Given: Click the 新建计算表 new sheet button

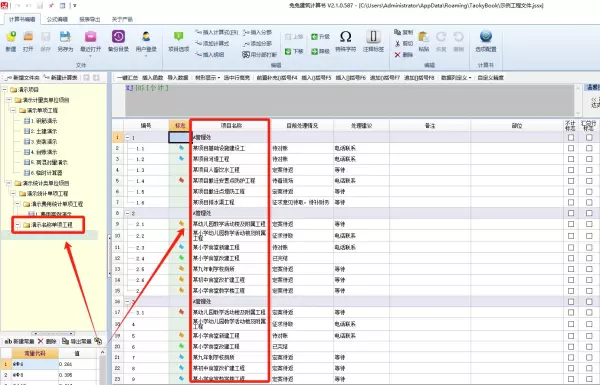Looking at the screenshot, I should (x=61, y=78).
